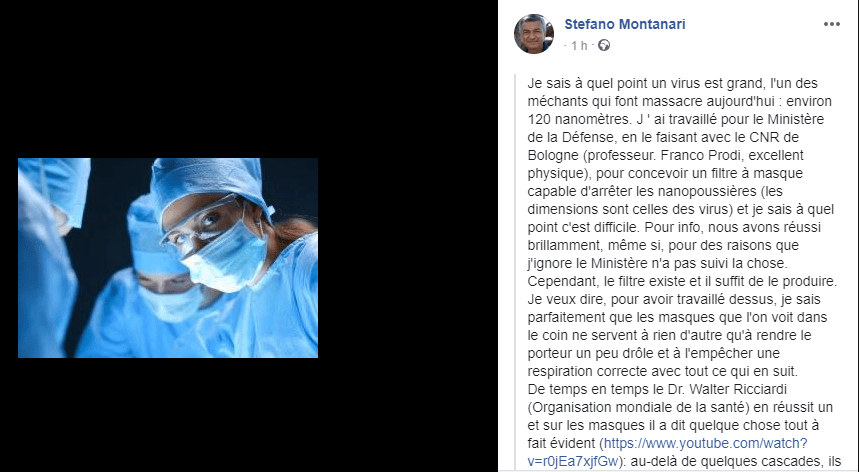Click the grey quote bar beside the post text
This screenshot has width=859, height=472.
point(516,272)
